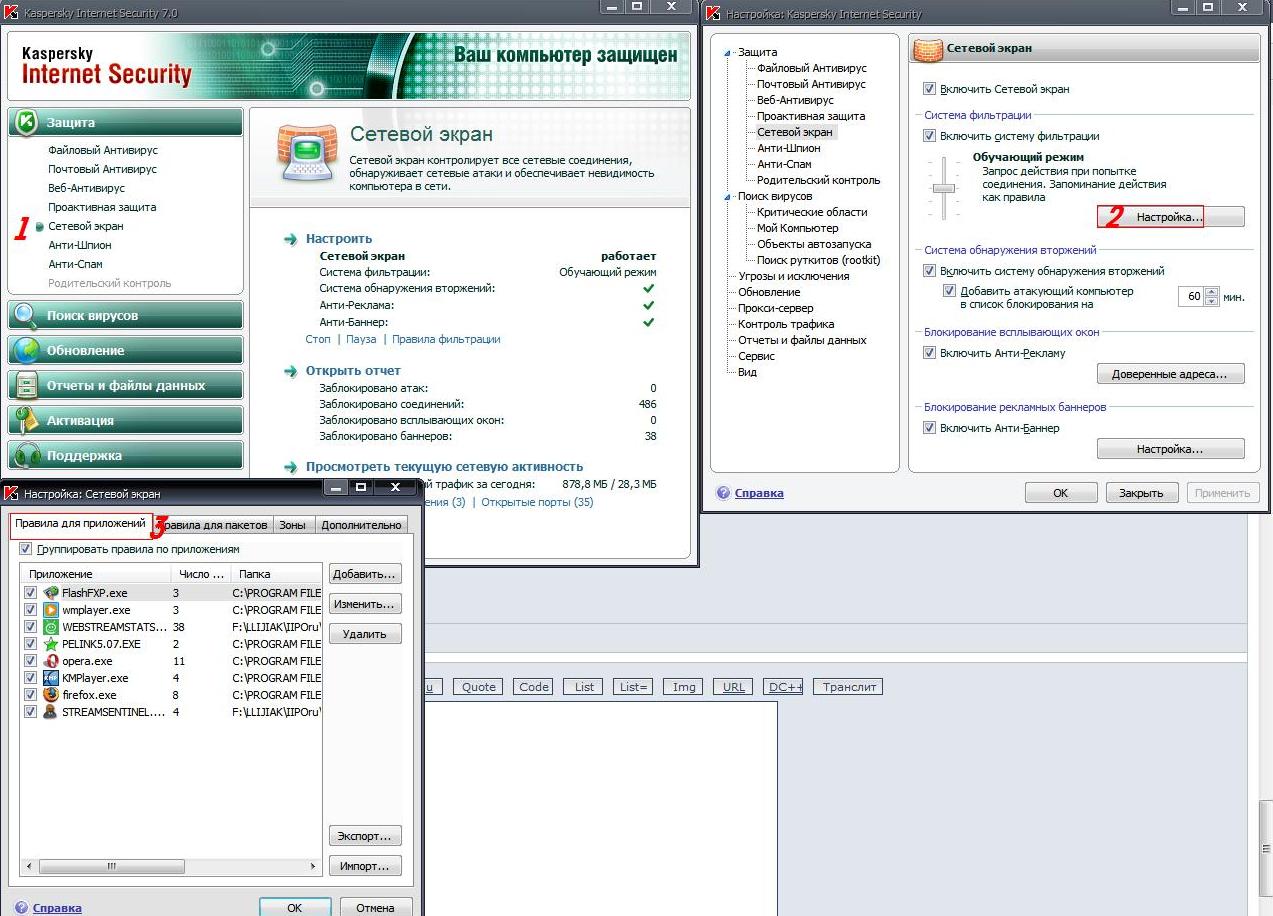Switch to Правила для пакетов tab
The image size is (1273, 916).
(x=214, y=525)
